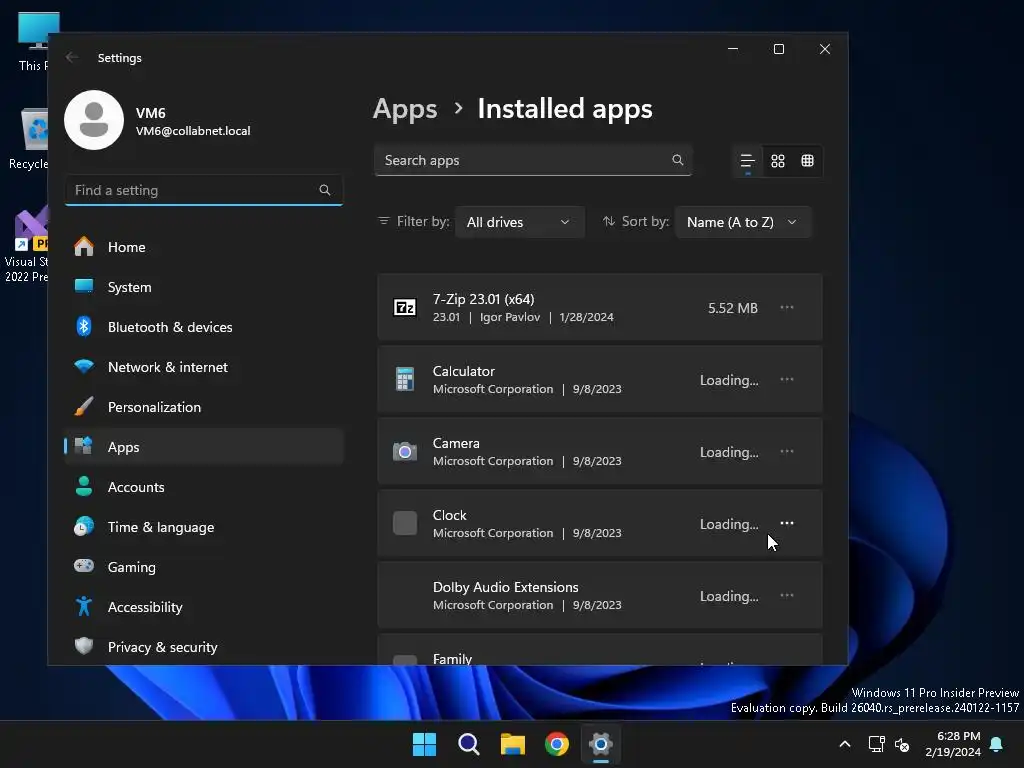
Task: Open Filter by All drives dropdown
Action: [x=519, y=222]
